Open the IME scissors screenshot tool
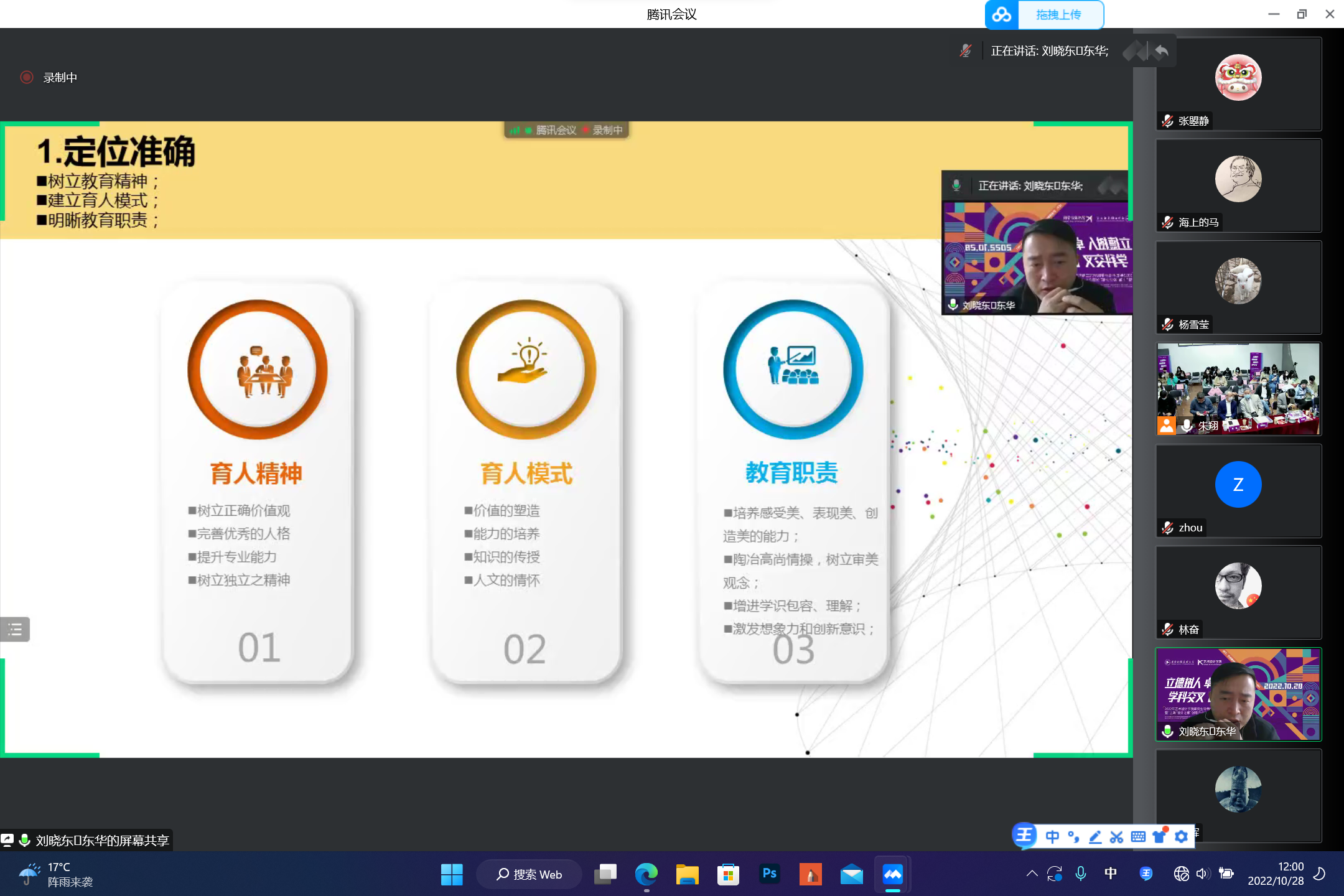Screen dimensions: 1344x896 (x=1116, y=837)
